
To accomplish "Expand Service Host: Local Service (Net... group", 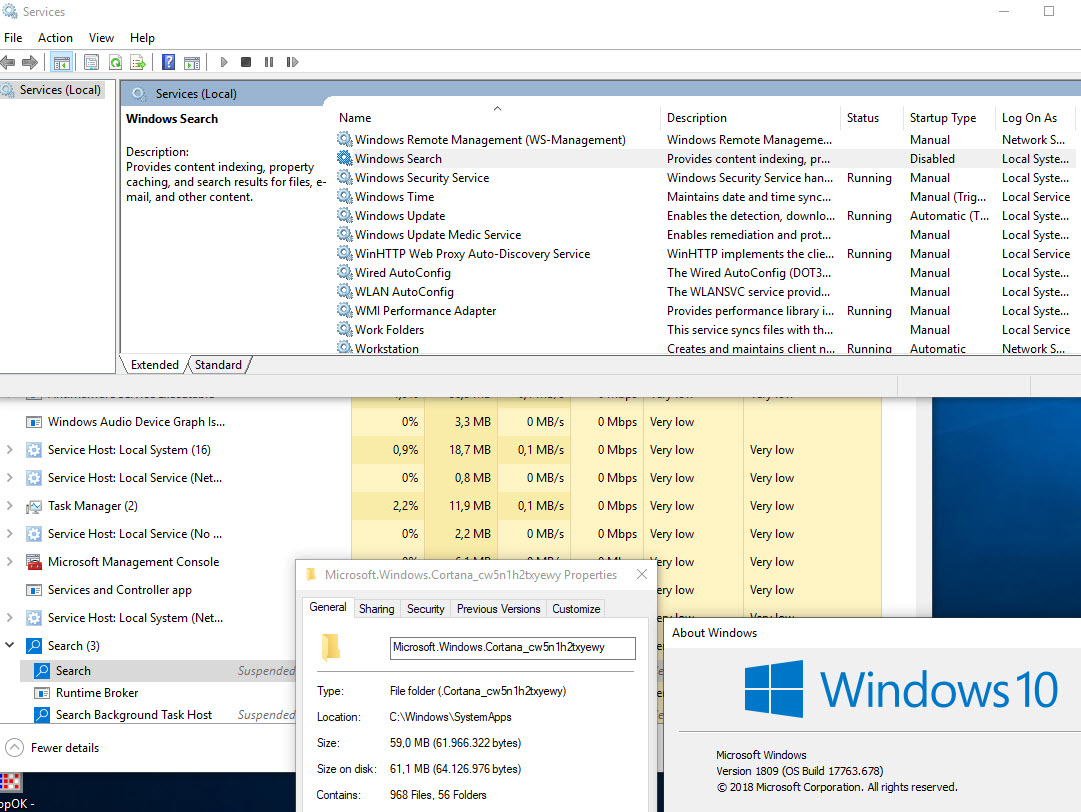I will pyautogui.click(x=10, y=478).
